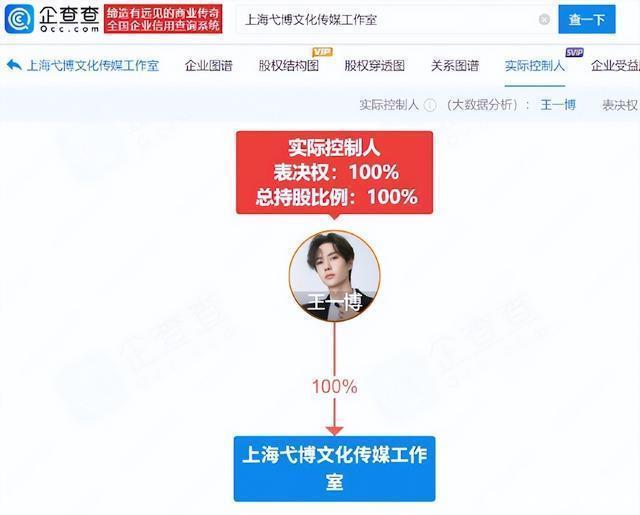Click the VIP badge on 股权结构图

pos(322,52)
